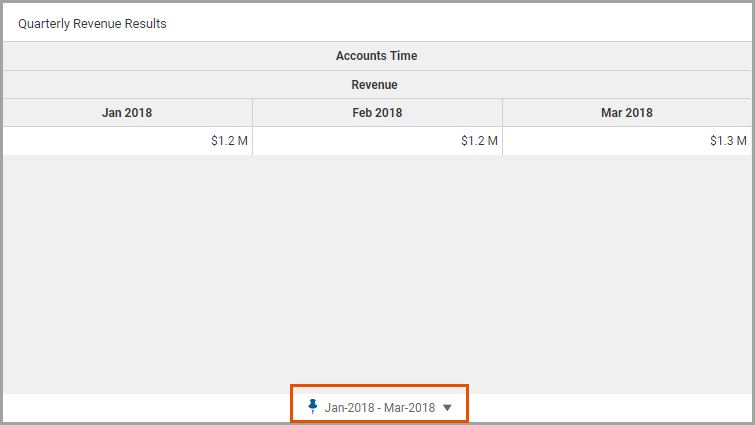
Task: Click divider between Jan and Feb value cells
Action: (252, 141)
